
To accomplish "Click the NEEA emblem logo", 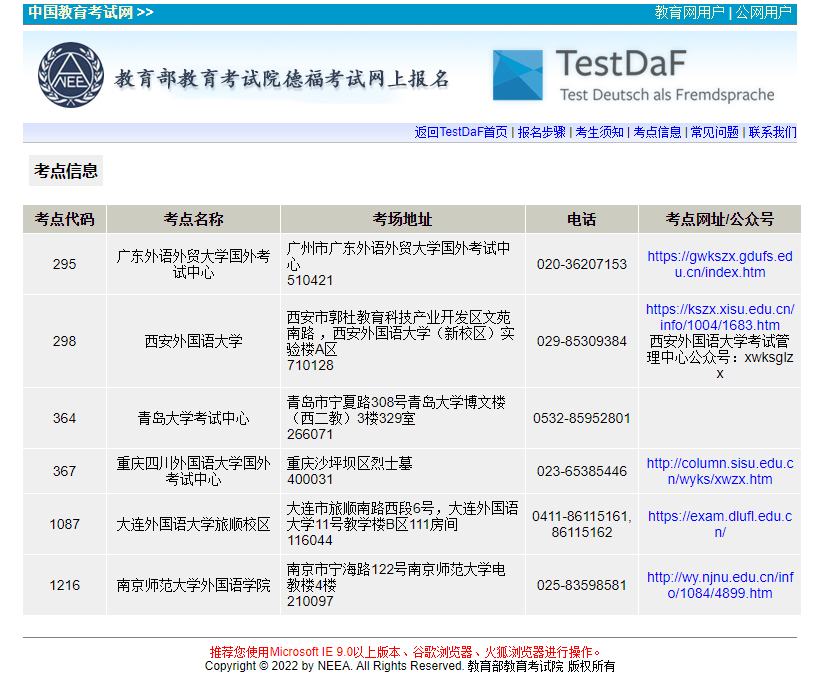I will (71, 75).
